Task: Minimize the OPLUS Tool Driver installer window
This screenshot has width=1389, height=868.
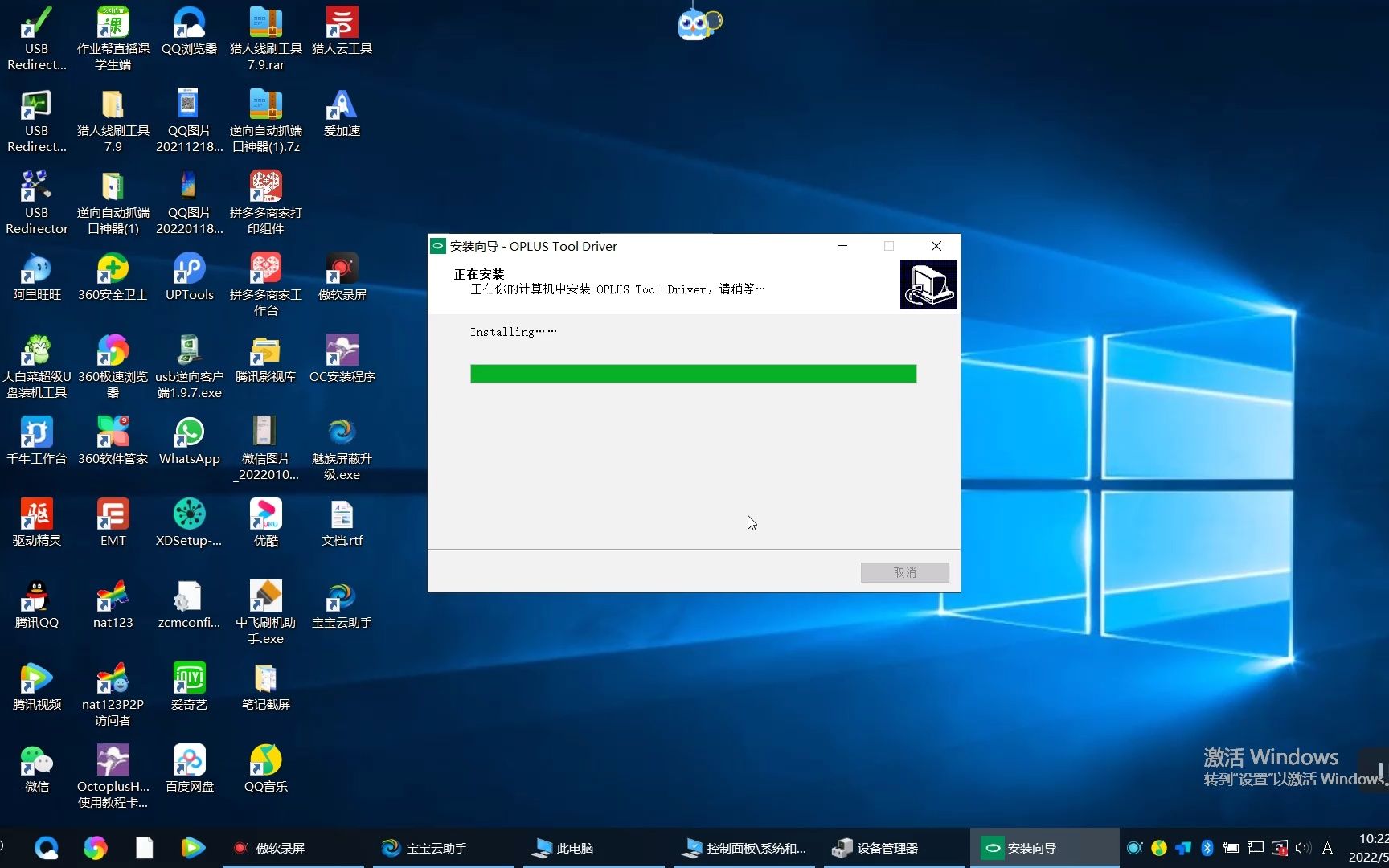Action: coord(842,246)
